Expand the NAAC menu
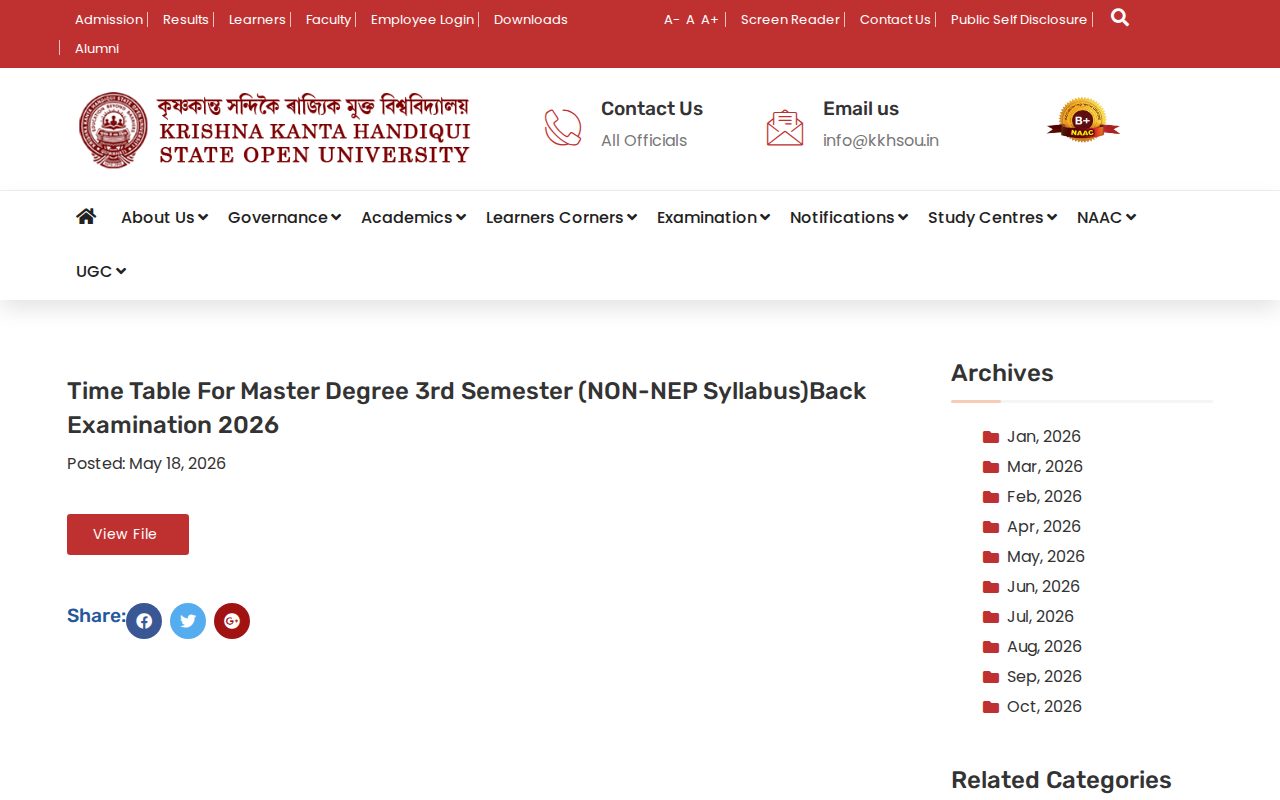The image size is (1280, 800). click(x=1106, y=217)
